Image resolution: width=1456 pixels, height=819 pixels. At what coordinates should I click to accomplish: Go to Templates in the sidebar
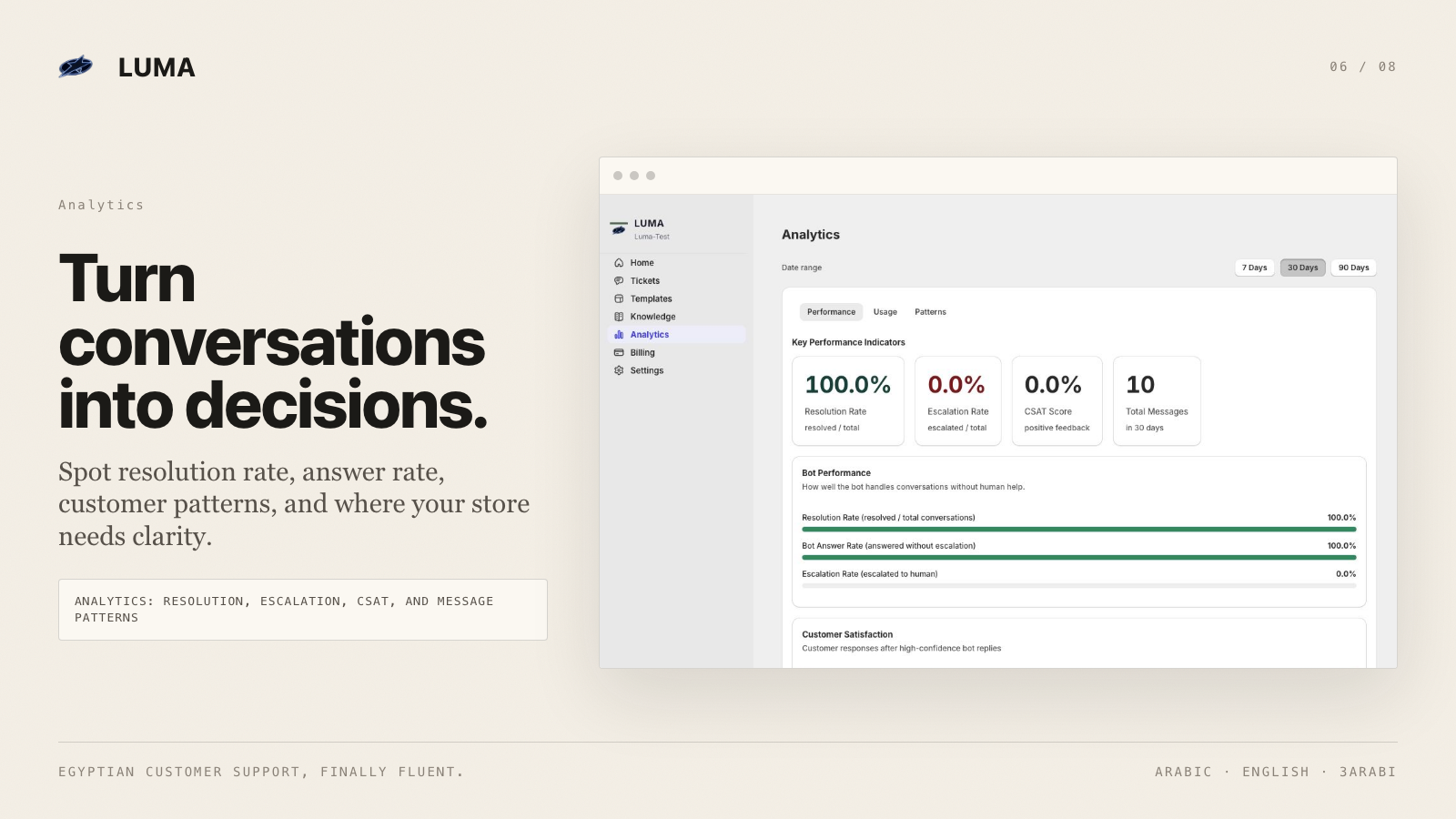(x=676, y=298)
